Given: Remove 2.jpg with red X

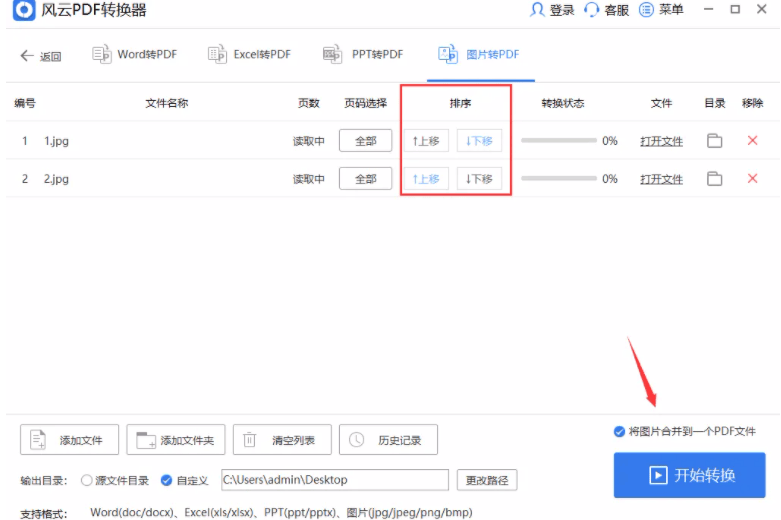Looking at the screenshot, I should (x=753, y=178).
